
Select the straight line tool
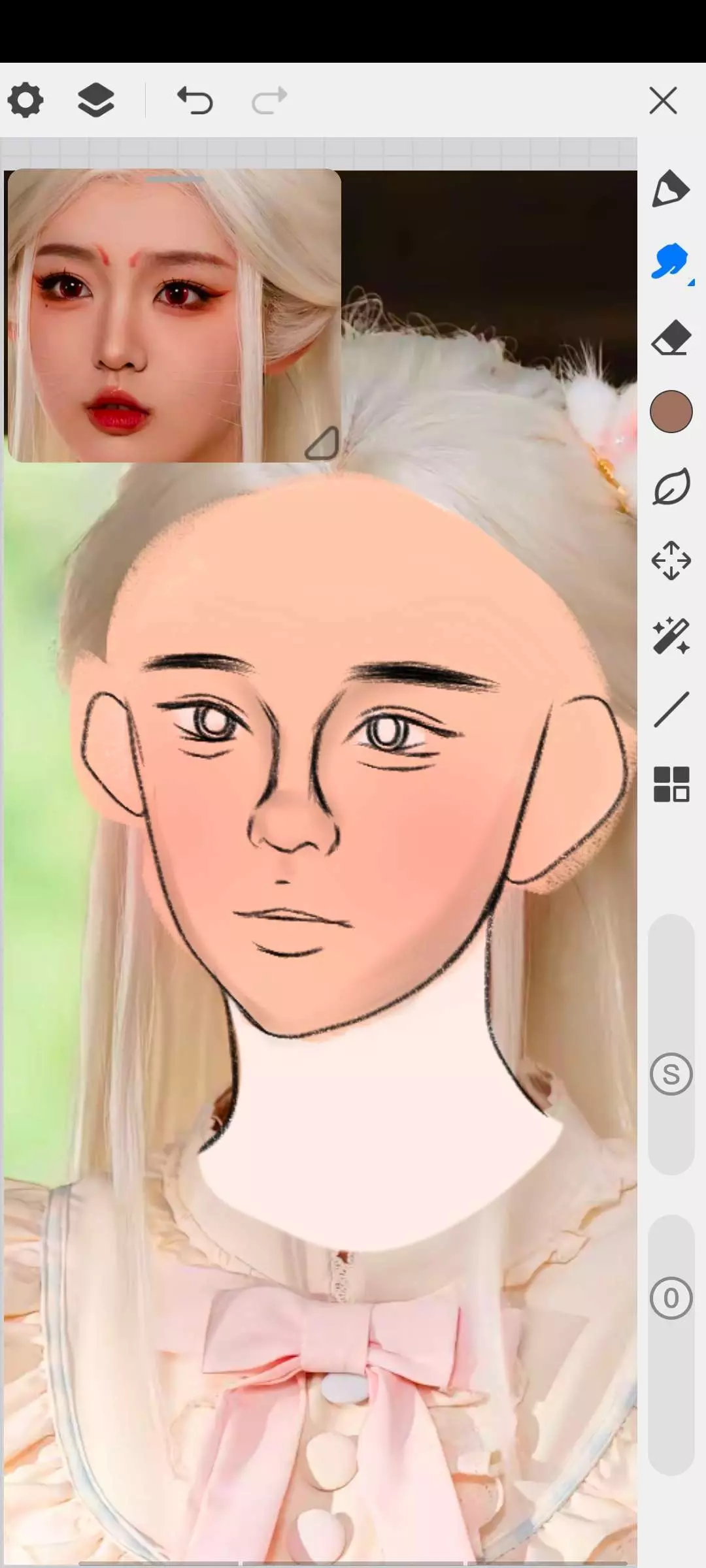pyautogui.click(x=671, y=710)
